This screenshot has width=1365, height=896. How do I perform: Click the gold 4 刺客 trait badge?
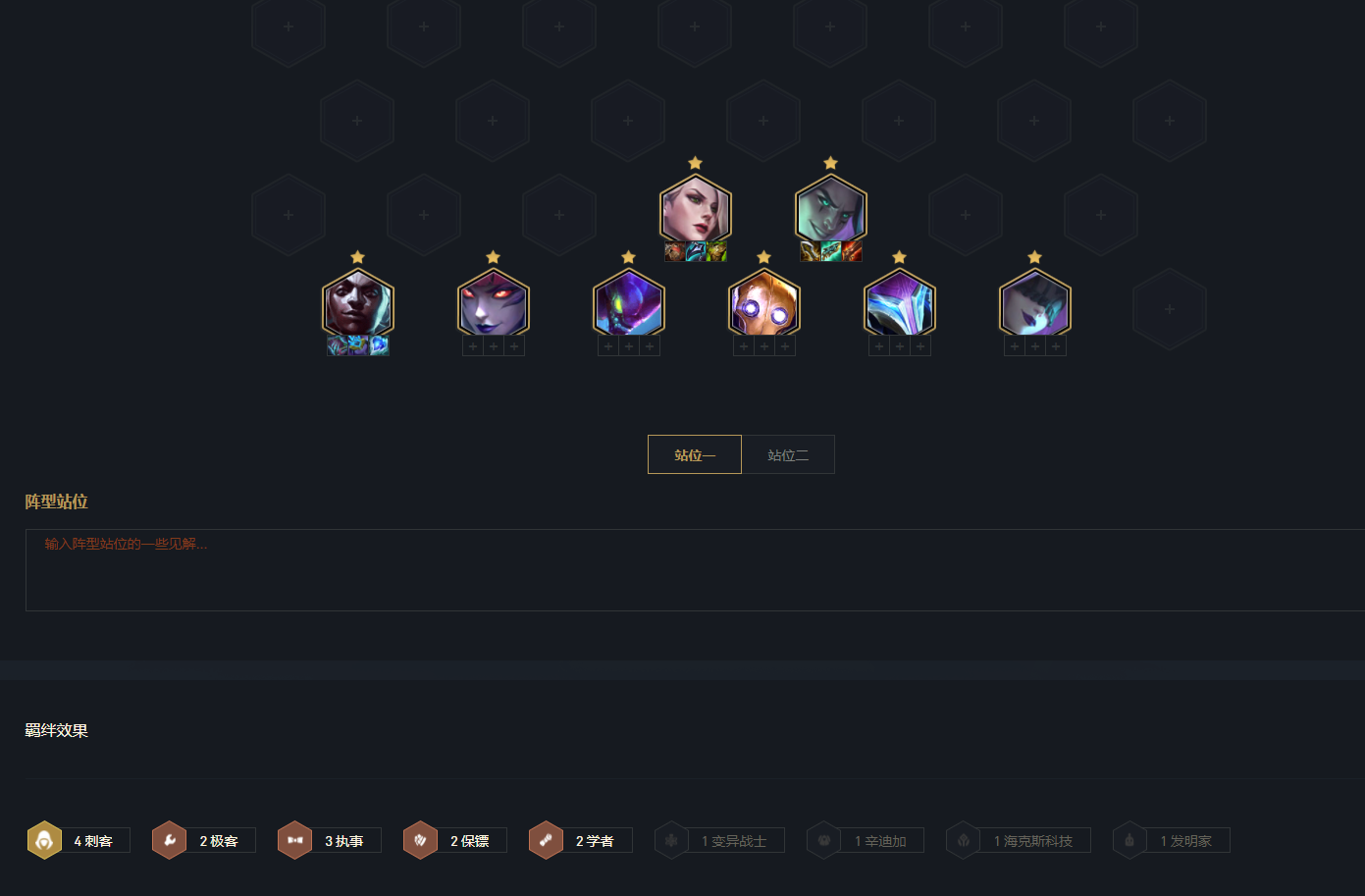tap(79, 840)
